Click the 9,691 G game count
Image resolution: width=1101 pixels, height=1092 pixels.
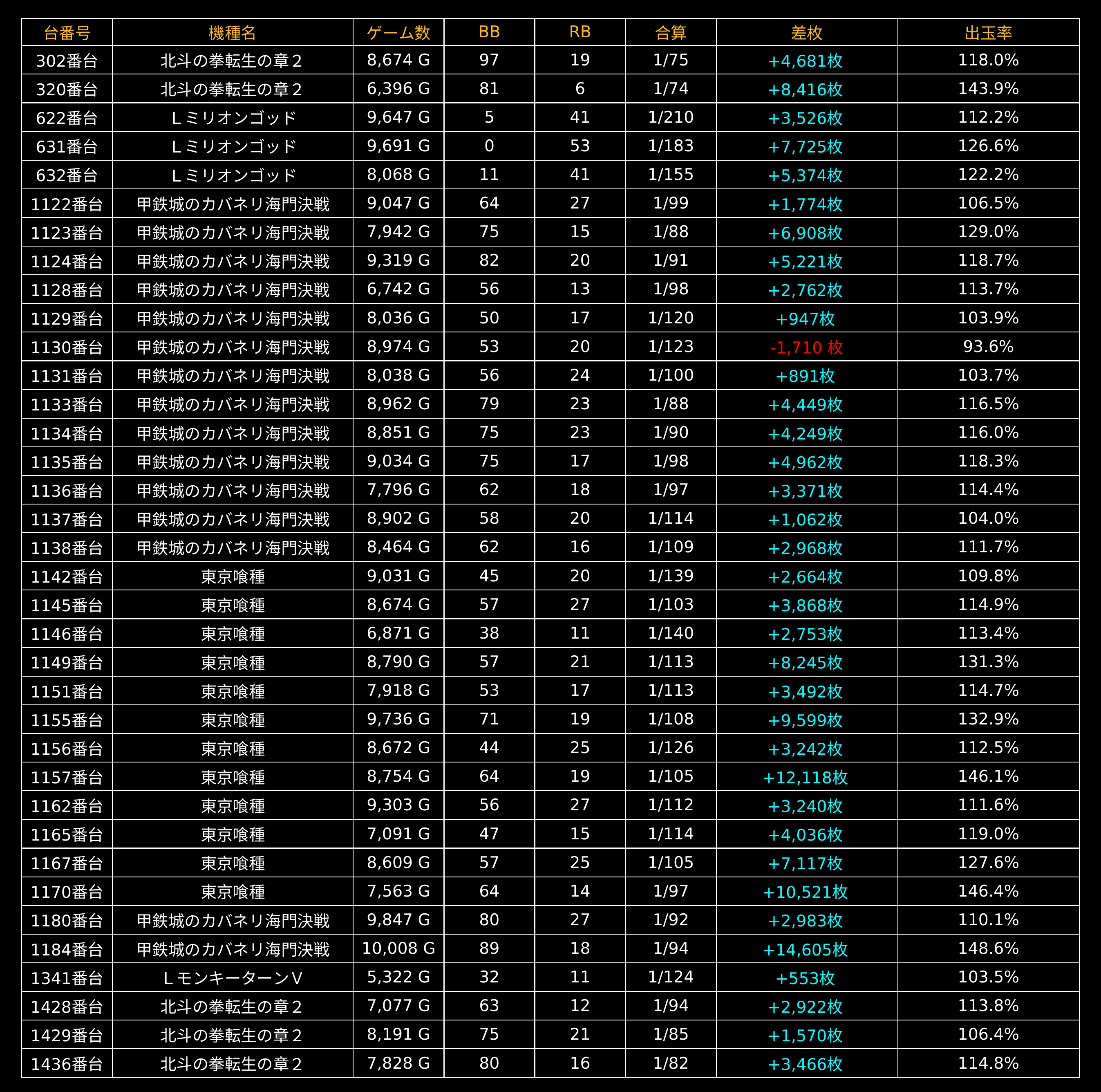click(398, 146)
